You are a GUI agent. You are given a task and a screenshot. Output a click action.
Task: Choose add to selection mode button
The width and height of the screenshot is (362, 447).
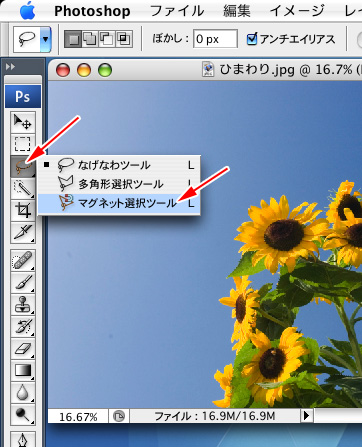click(x=90, y=39)
